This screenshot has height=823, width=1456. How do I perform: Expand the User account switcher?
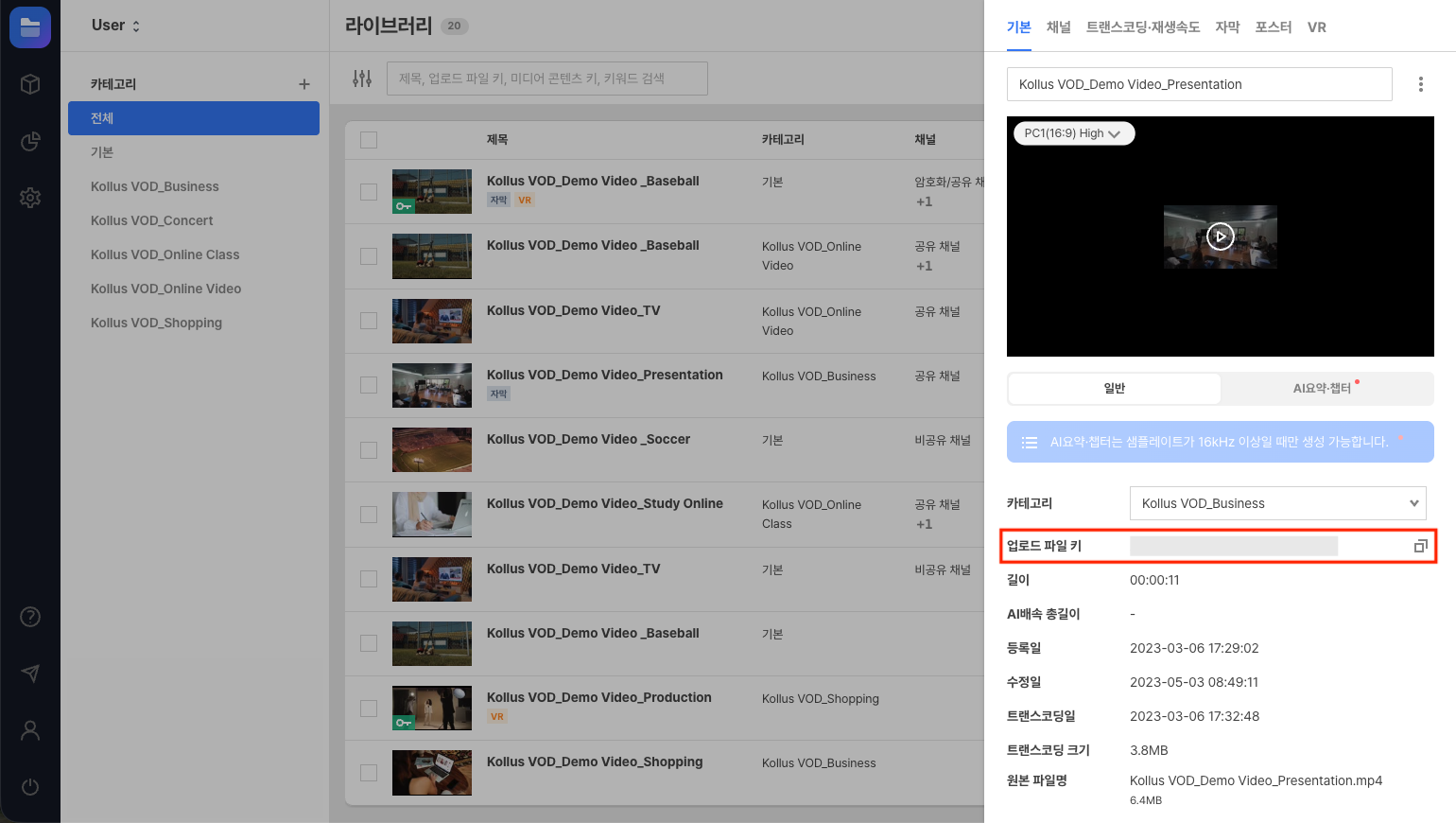pos(115,26)
